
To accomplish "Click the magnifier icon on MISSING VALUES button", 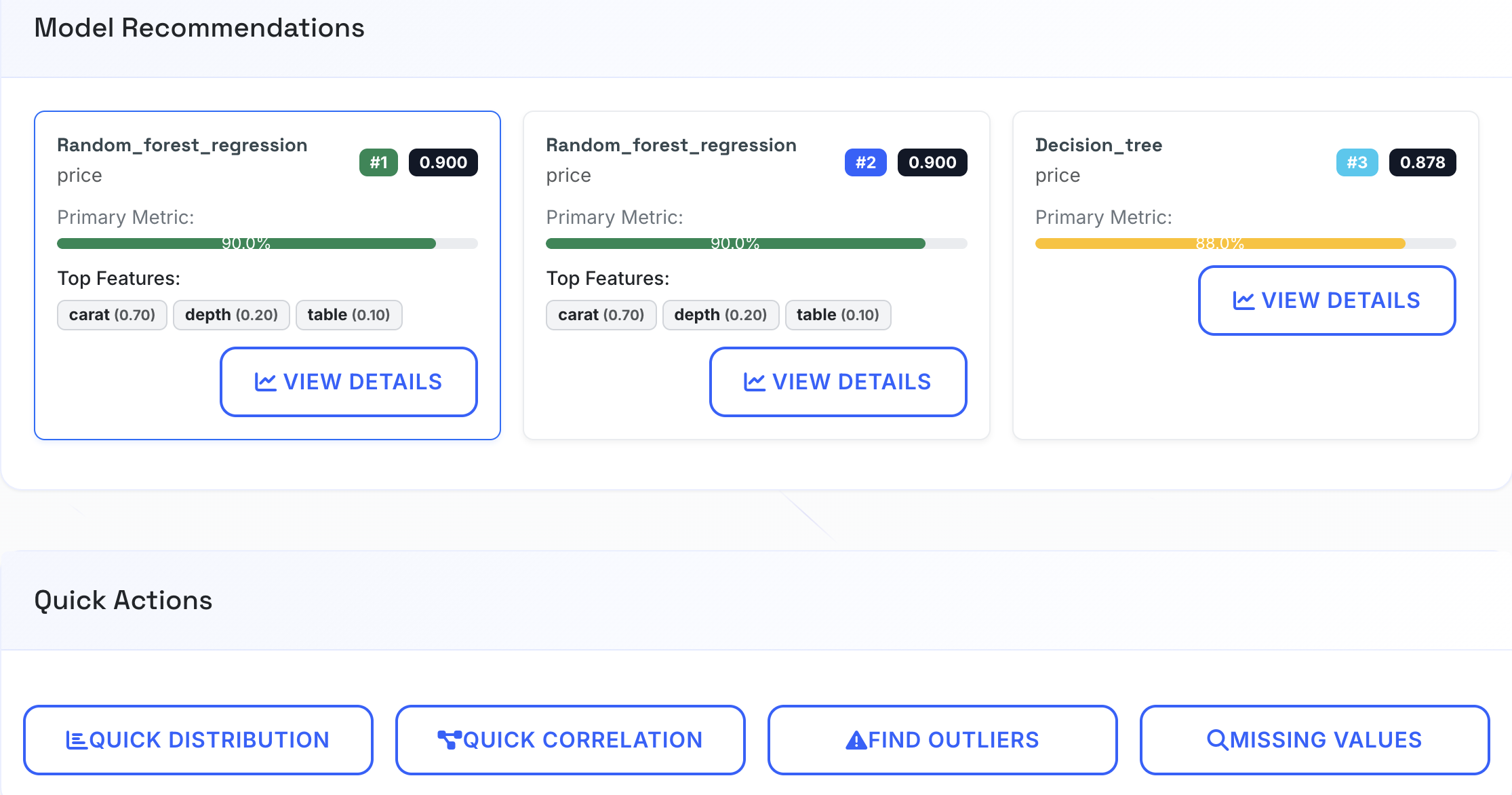I will tap(1219, 739).
